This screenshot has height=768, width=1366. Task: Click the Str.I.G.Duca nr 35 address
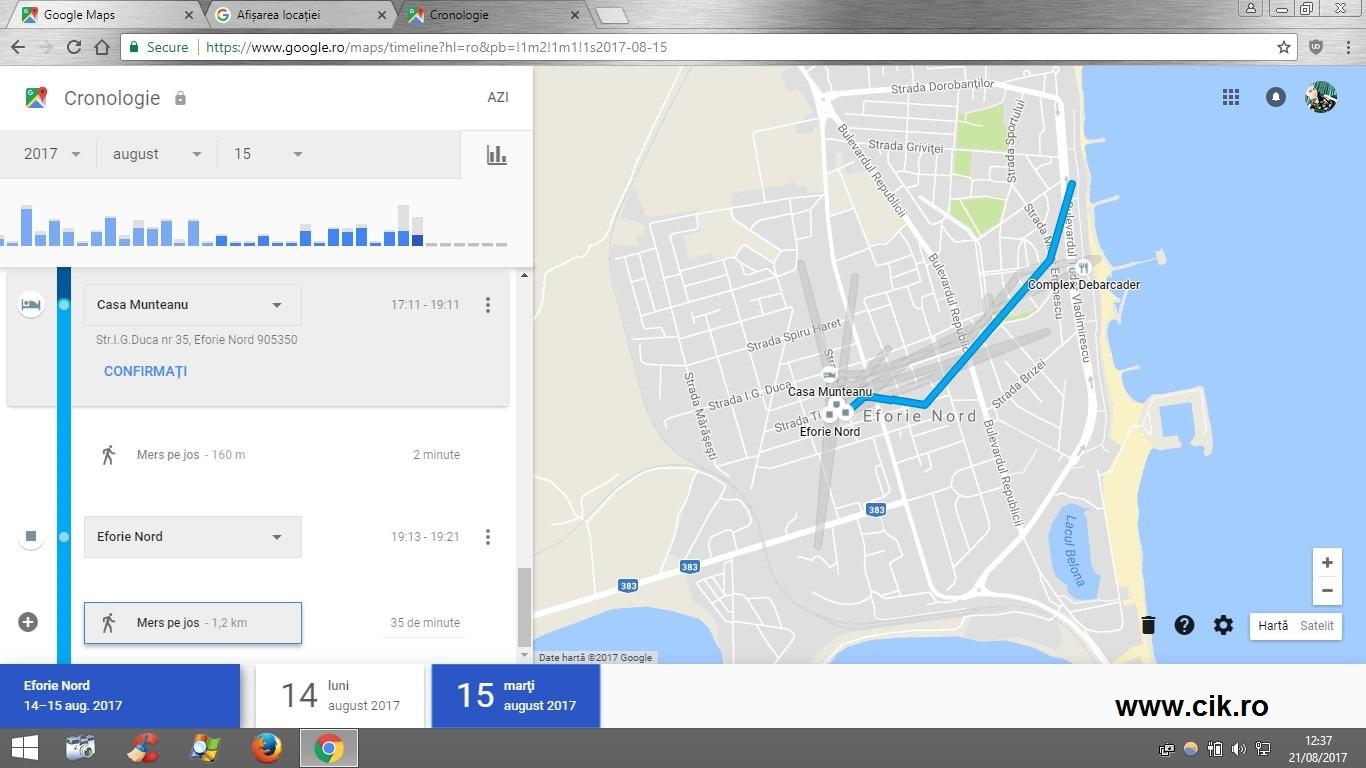(x=197, y=340)
